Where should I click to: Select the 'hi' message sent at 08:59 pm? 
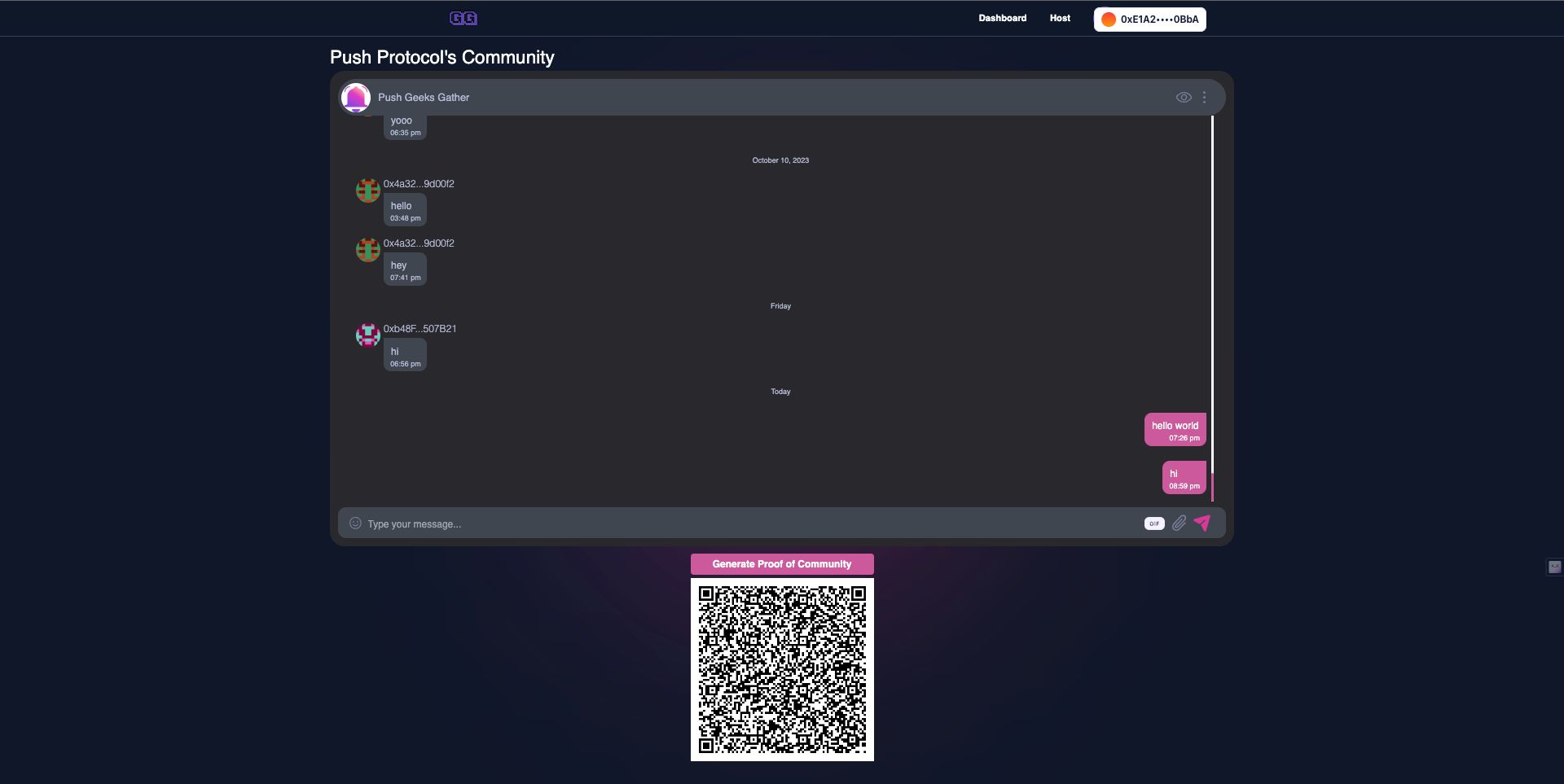1184,478
